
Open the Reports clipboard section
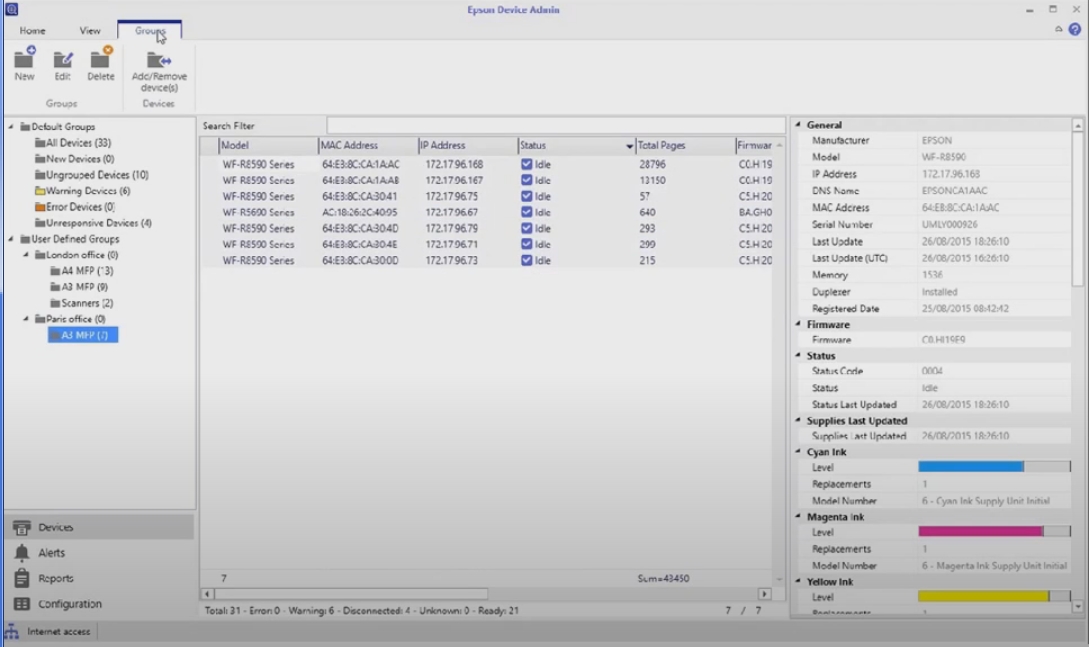tap(55, 579)
